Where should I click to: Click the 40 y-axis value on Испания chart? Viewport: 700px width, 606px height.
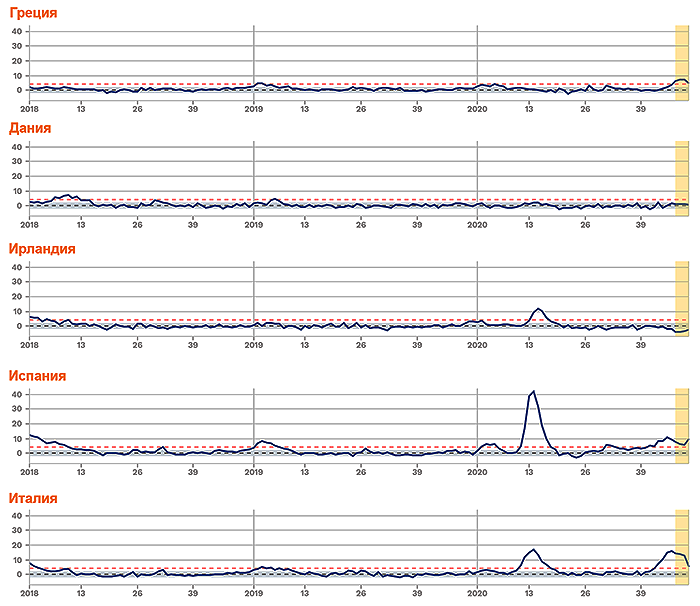(17, 394)
